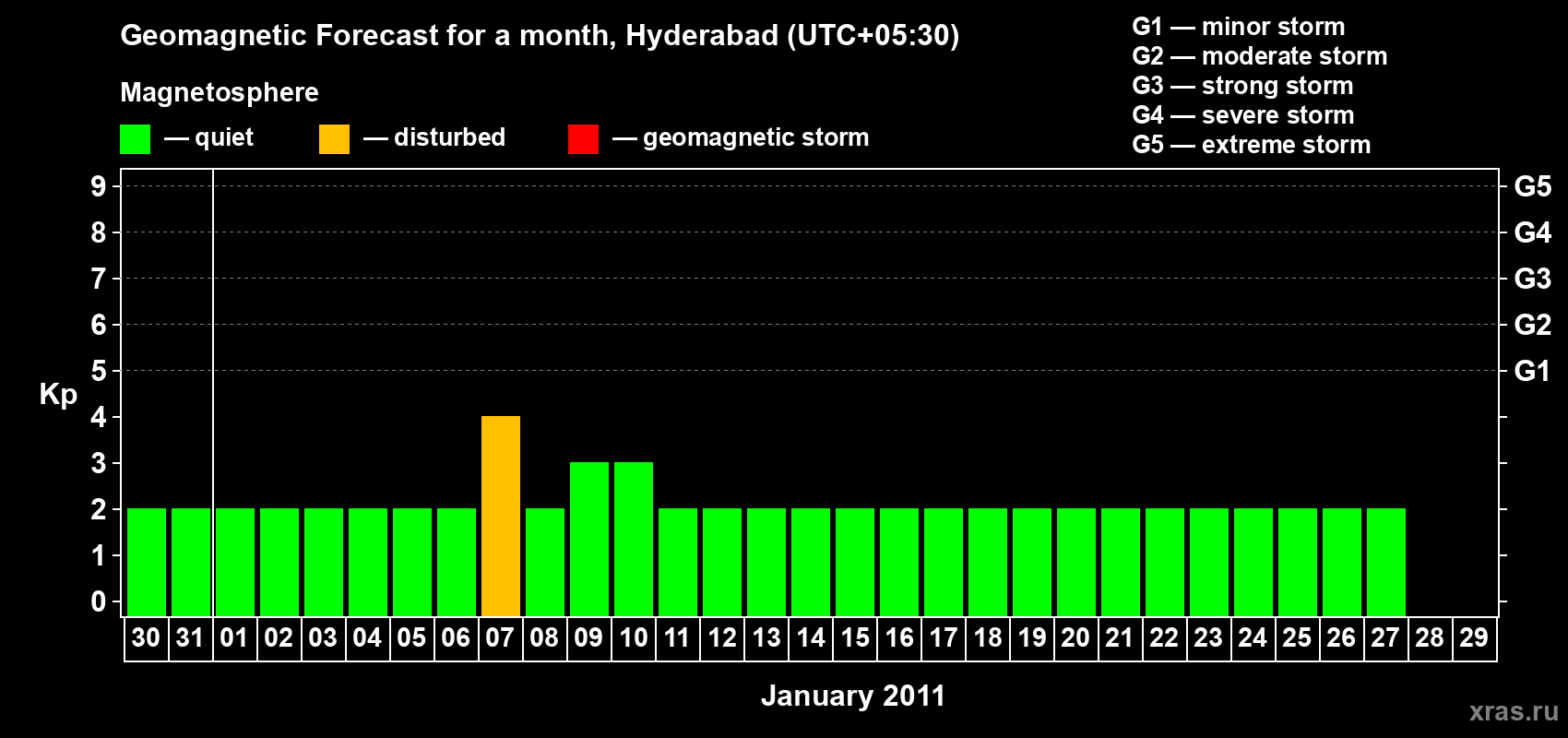Select the orange Kp bar for day 07
1568x738 pixels.
(x=501, y=516)
